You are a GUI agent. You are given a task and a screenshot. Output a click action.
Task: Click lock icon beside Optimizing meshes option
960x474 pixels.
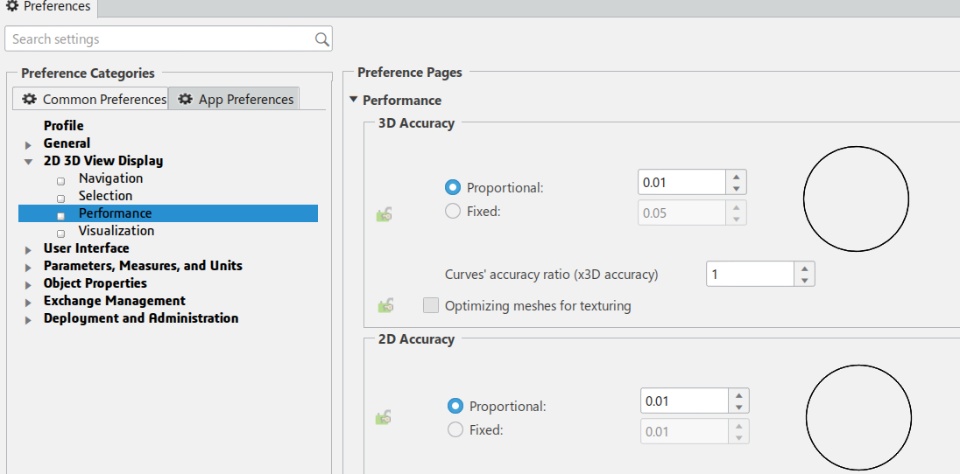click(x=383, y=305)
